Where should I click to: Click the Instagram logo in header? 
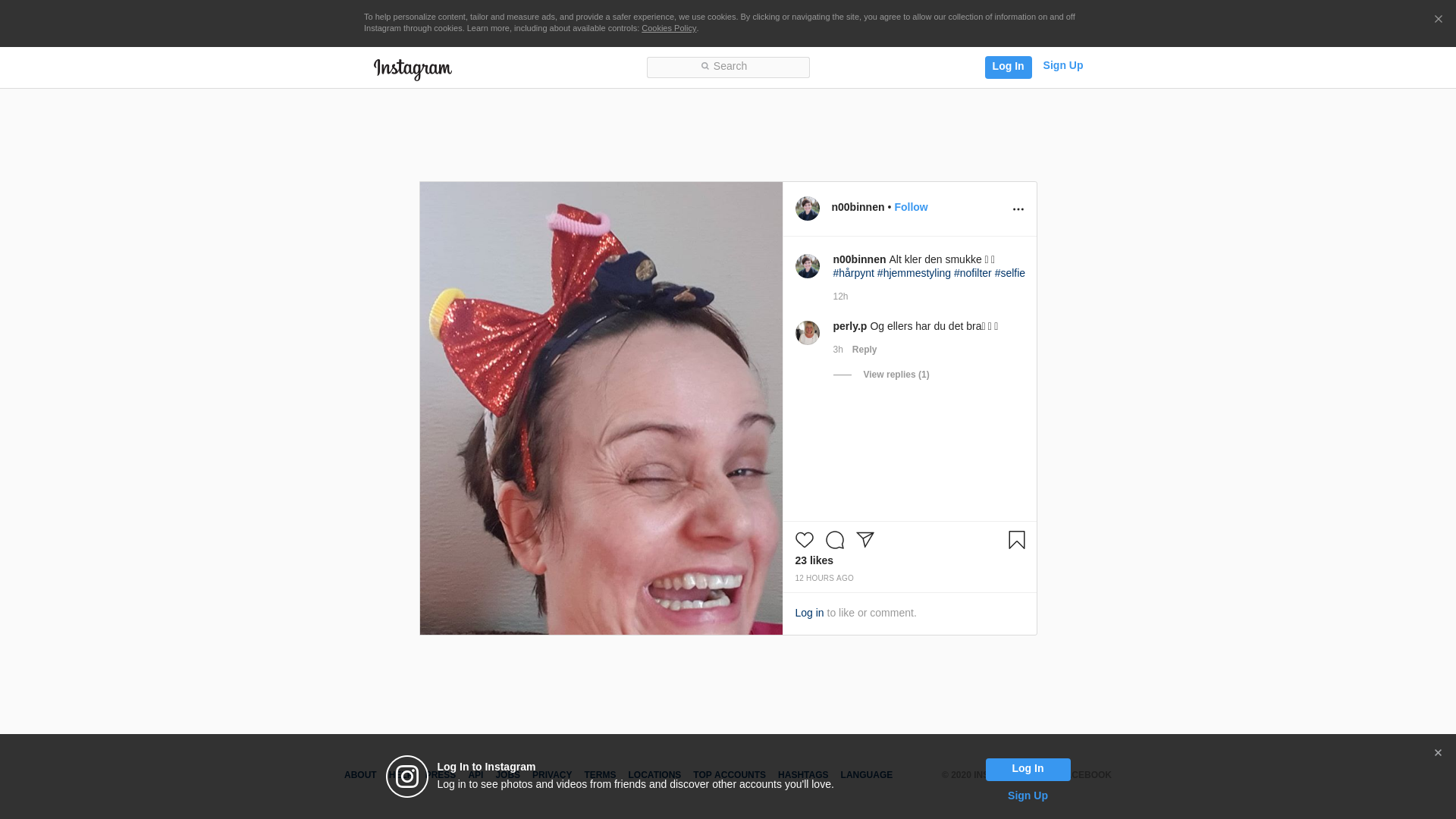point(413,69)
